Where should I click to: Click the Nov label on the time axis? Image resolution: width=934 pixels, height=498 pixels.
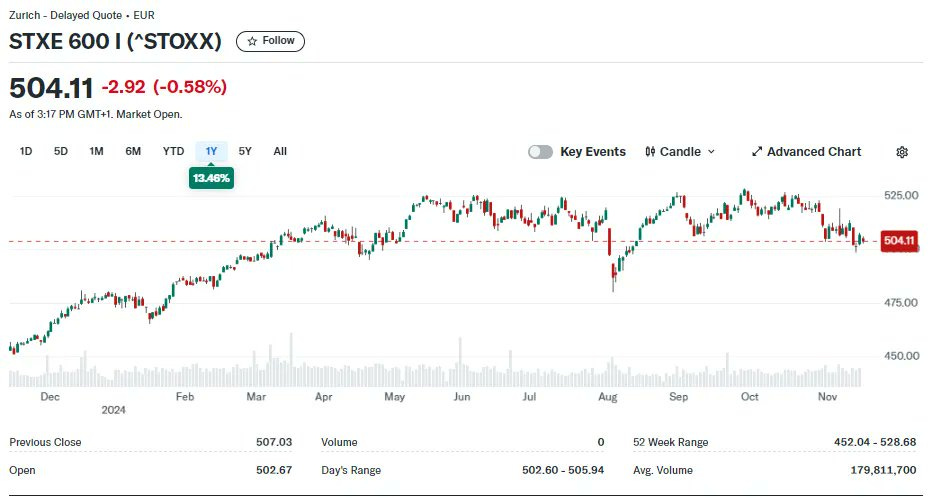point(827,397)
